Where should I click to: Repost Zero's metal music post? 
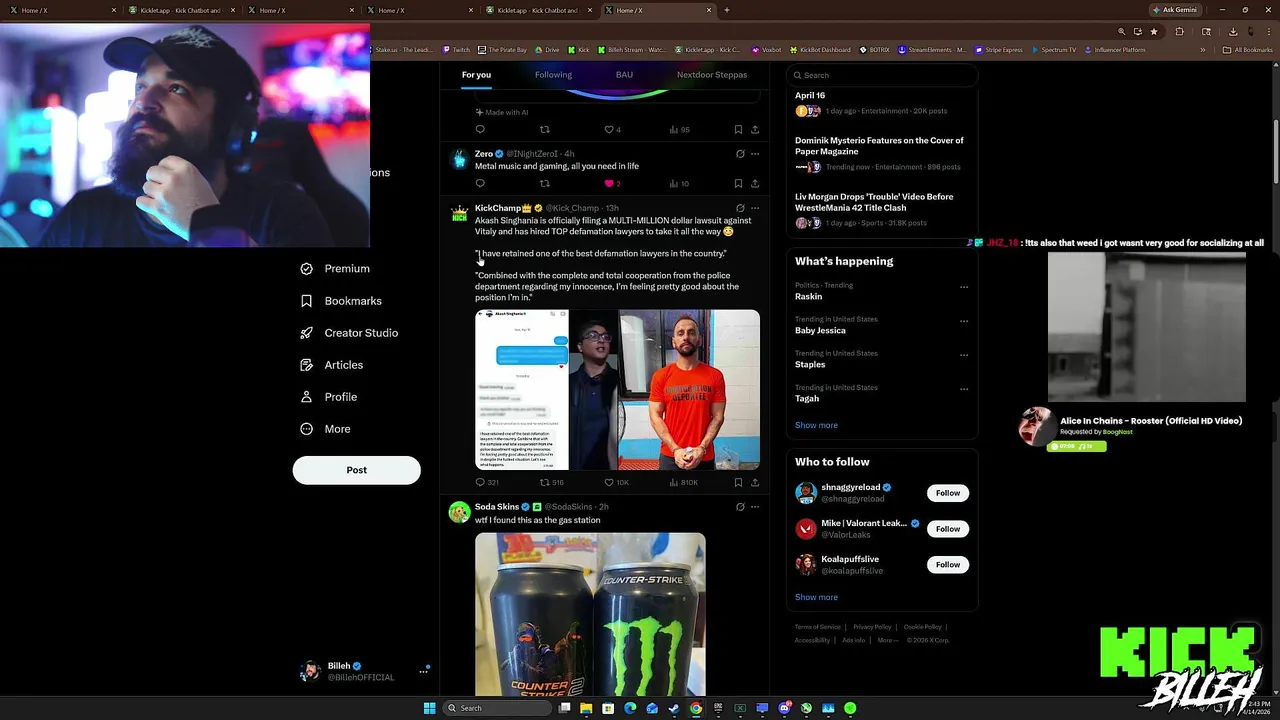(x=545, y=184)
